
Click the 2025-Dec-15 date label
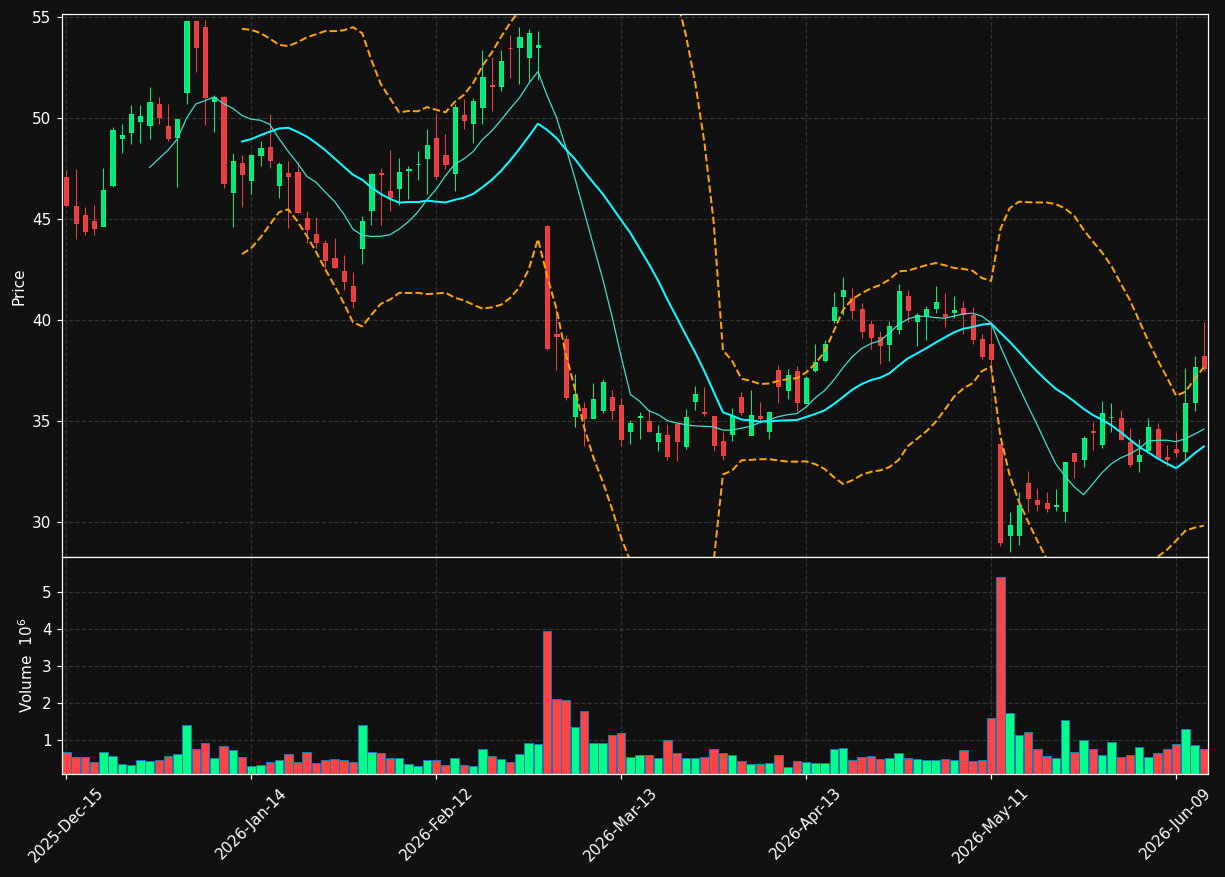pyautogui.click(x=66, y=825)
